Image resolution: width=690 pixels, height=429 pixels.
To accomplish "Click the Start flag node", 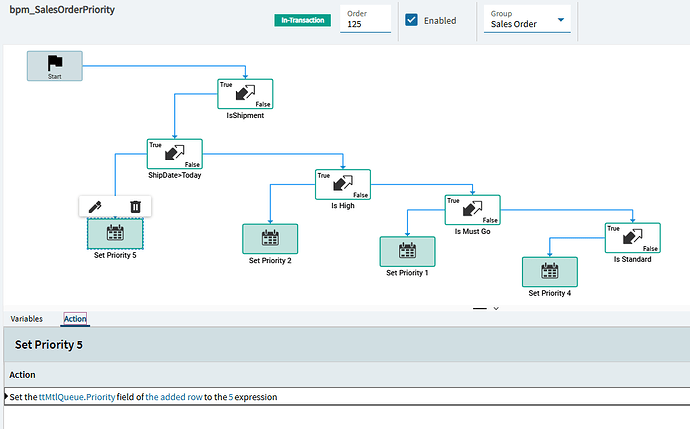I will [55, 66].
